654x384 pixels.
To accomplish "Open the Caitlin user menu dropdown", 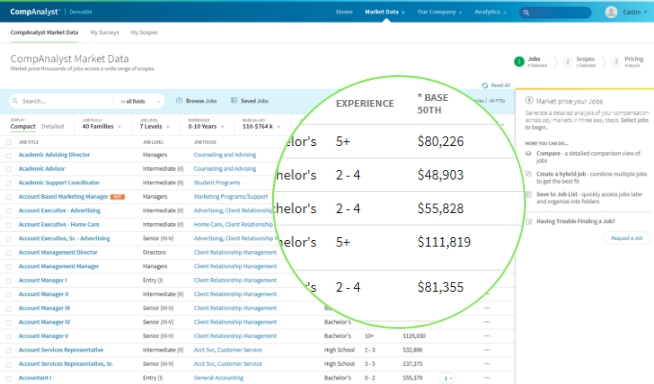I will [x=635, y=12].
